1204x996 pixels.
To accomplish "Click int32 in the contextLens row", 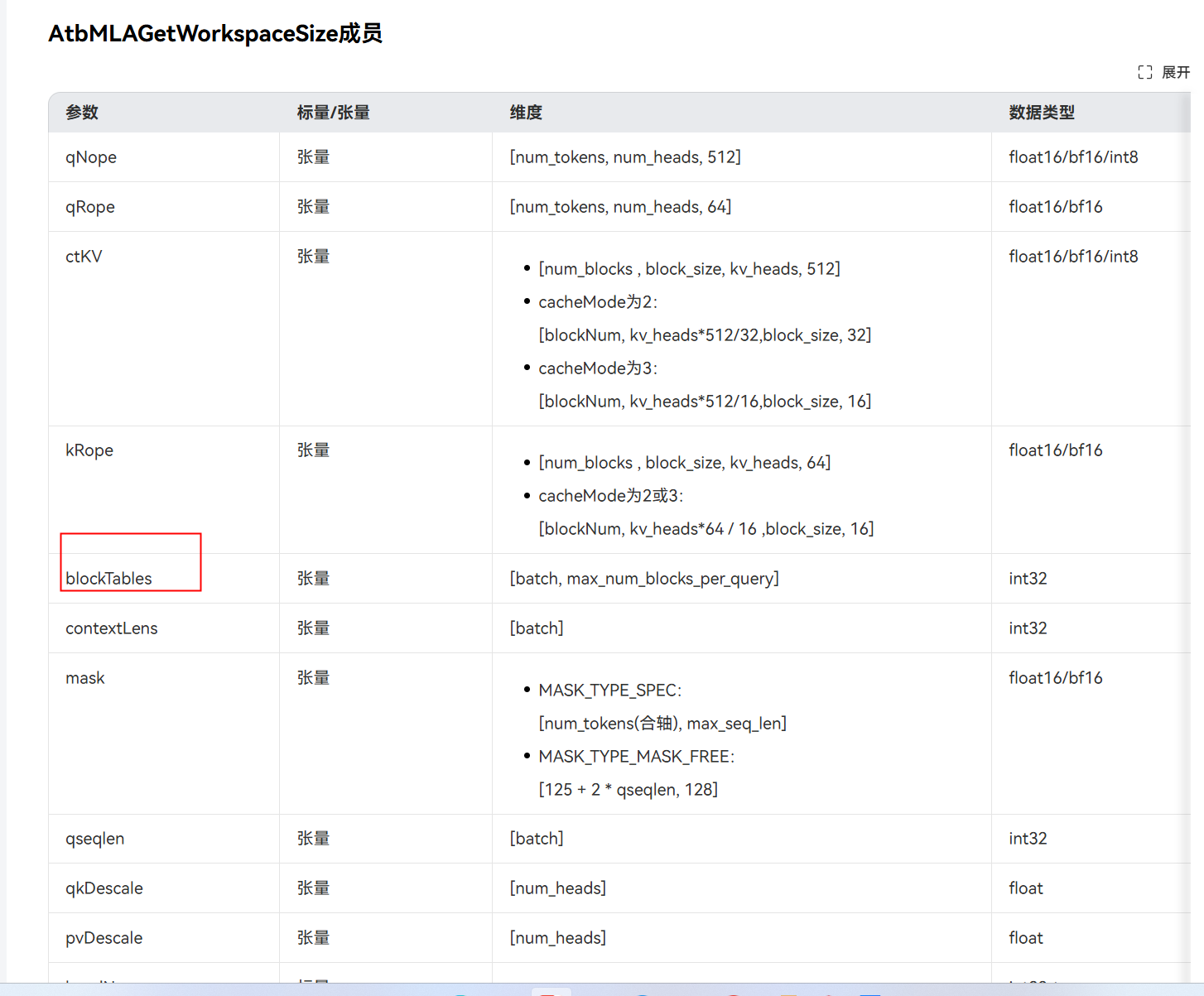I will [x=1028, y=628].
